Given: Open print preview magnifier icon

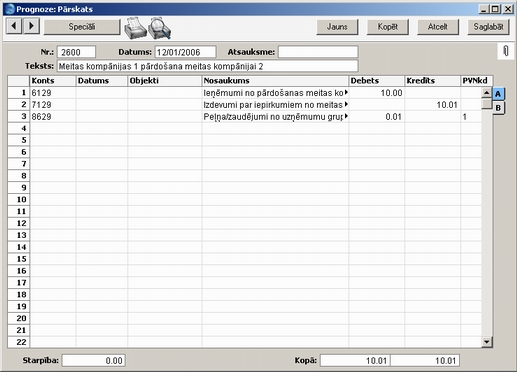Looking at the screenshot, I should tap(160, 28).
